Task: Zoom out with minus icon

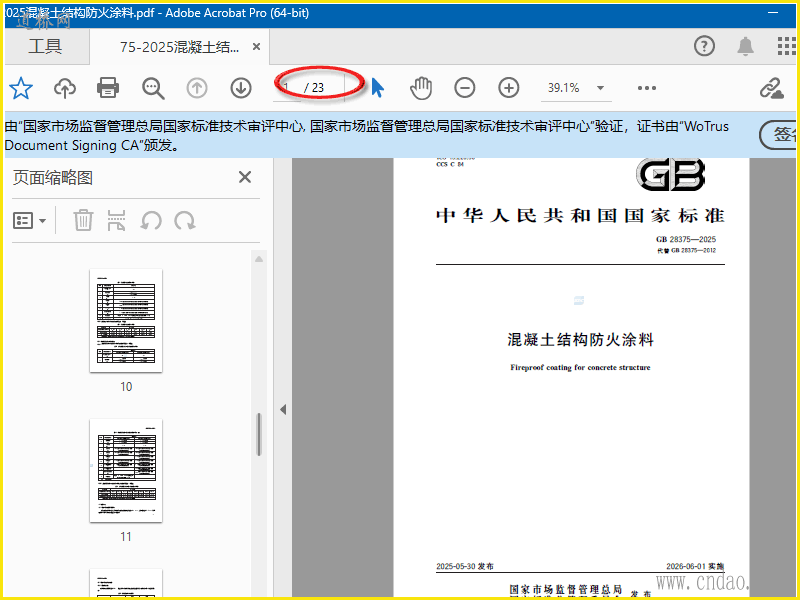Action: pos(465,88)
